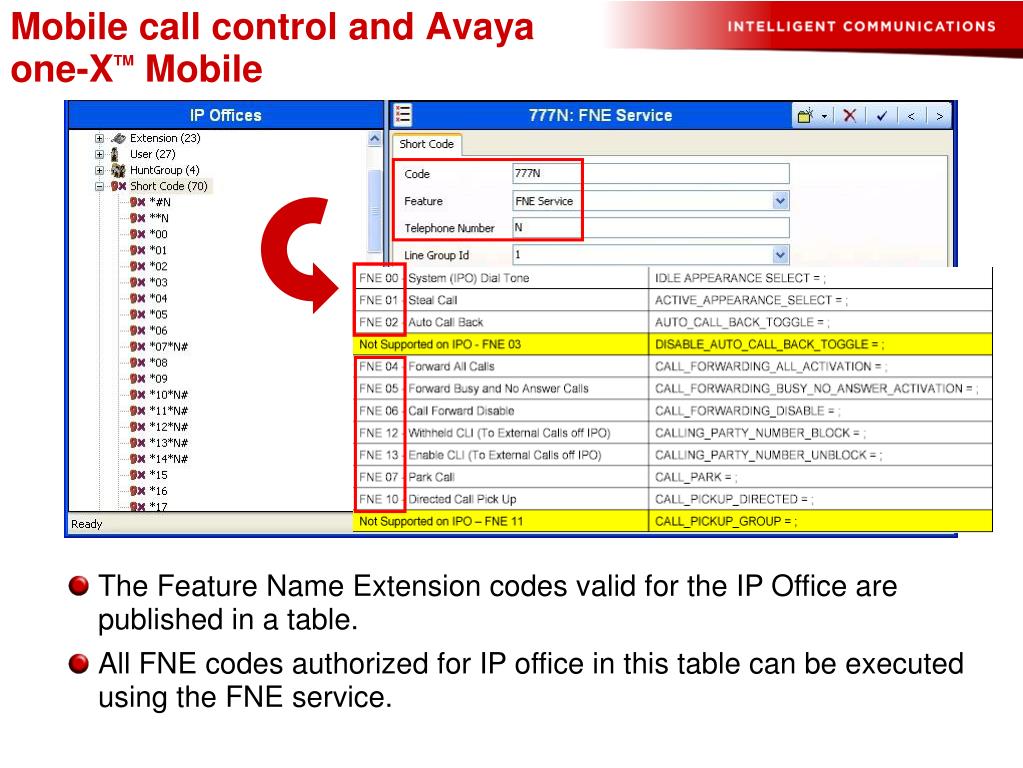The height and width of the screenshot is (768, 1023).
Task: Select short code *09
Action: [159, 378]
